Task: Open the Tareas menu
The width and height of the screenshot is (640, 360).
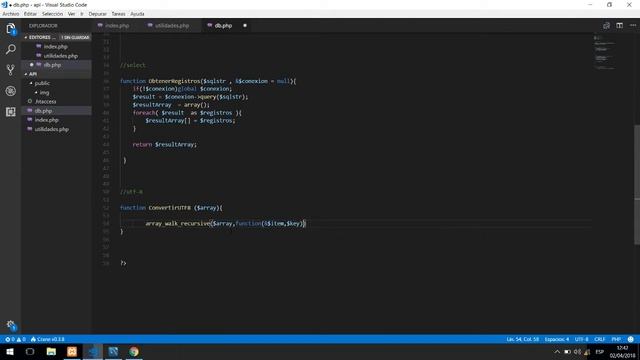Action: point(118,14)
